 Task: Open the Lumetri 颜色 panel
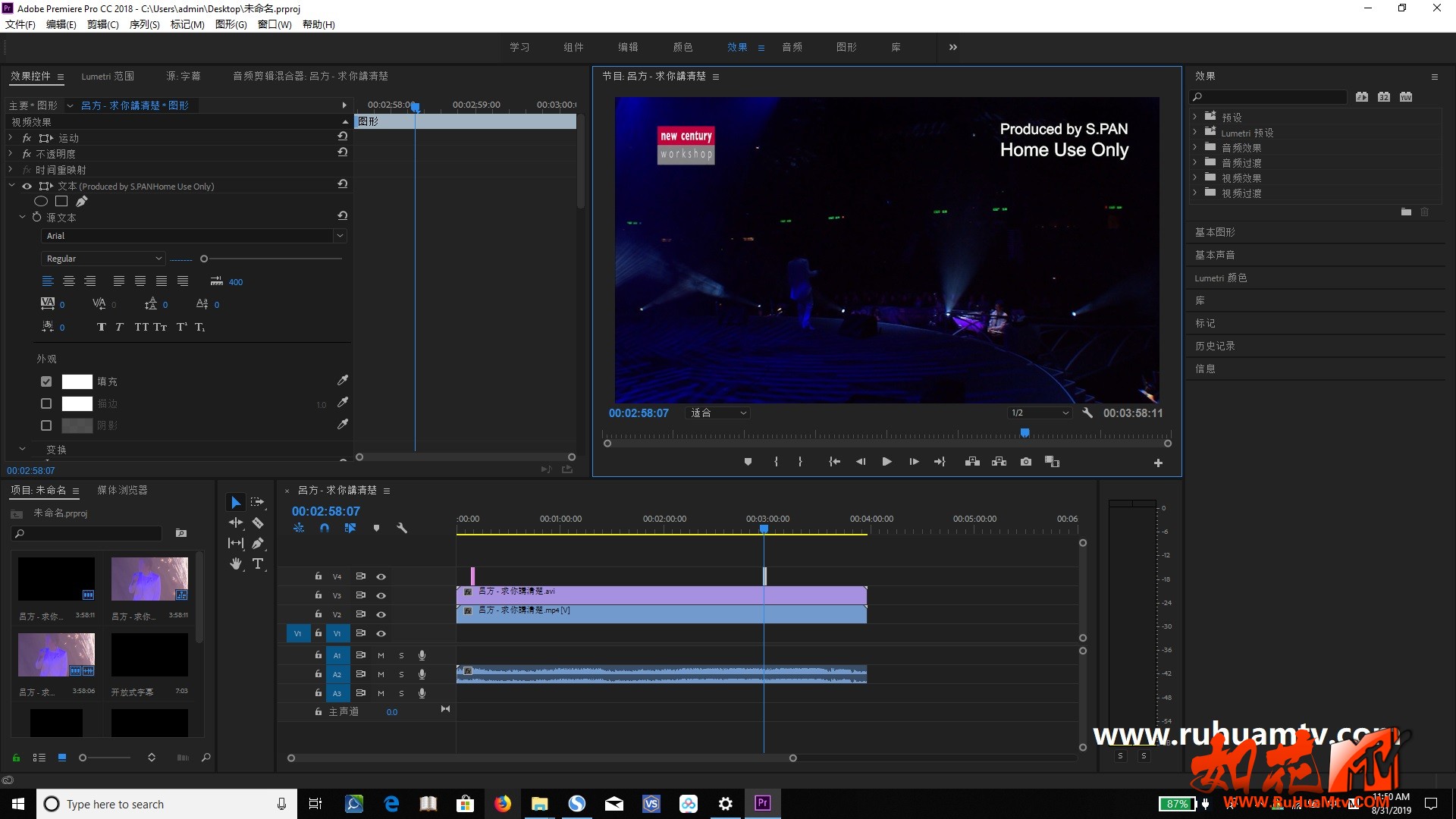coord(1221,278)
